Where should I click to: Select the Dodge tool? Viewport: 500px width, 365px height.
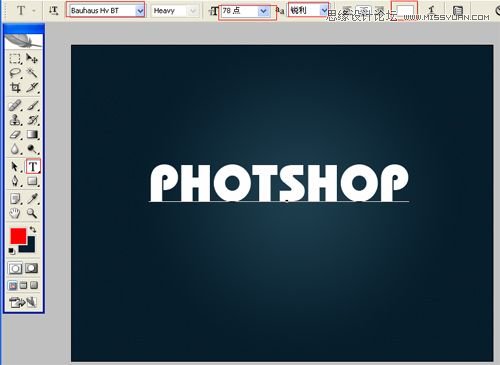coord(32,149)
